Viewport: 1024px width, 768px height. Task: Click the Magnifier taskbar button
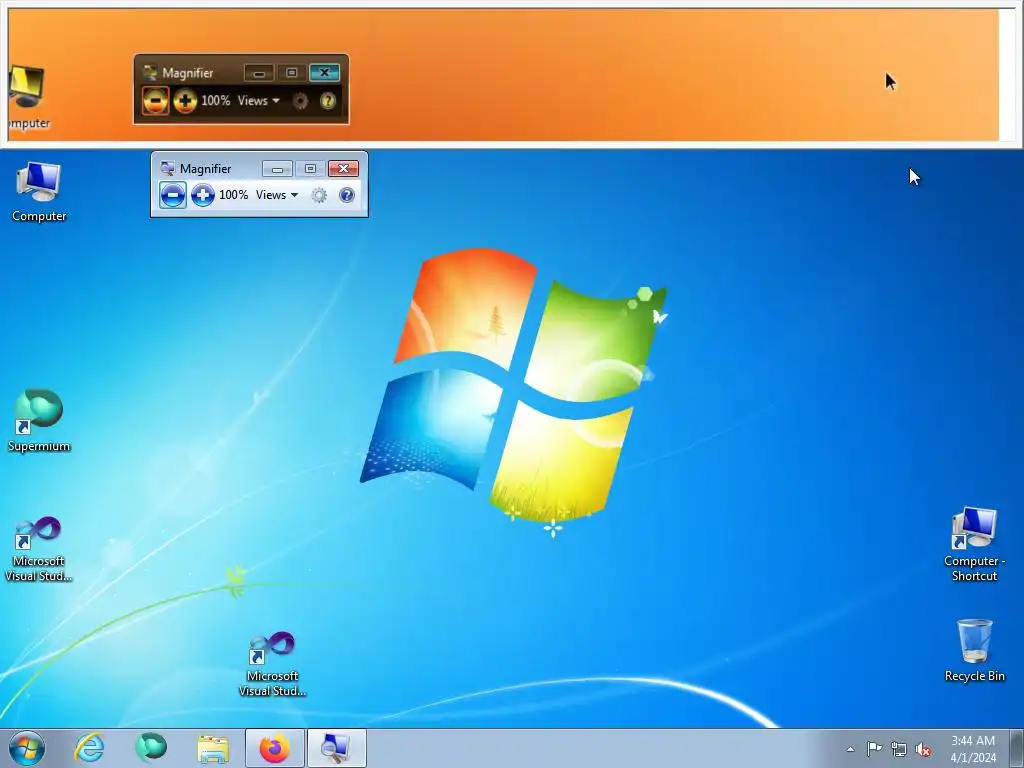[x=337, y=748]
